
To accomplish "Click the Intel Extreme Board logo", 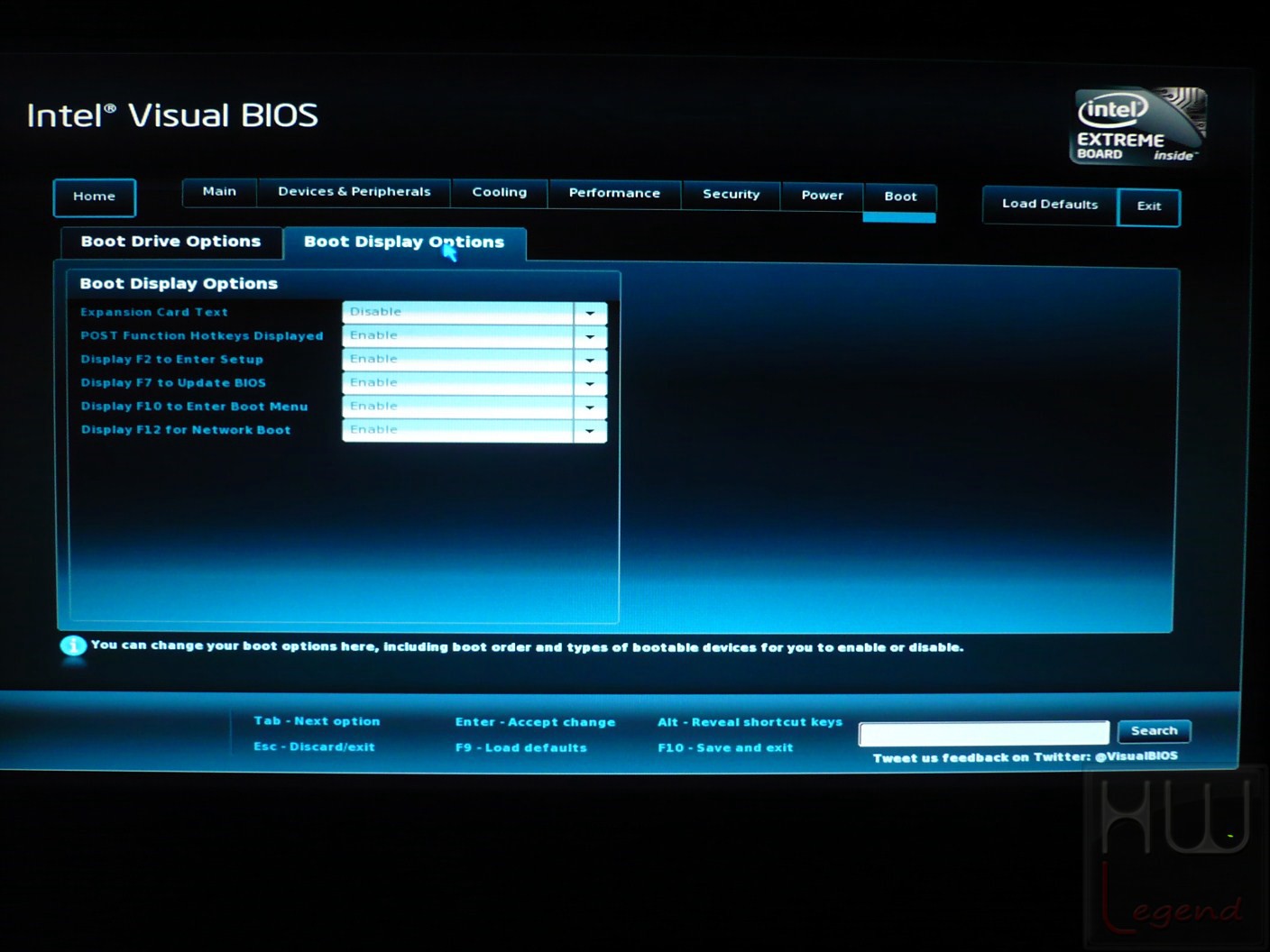I will tap(1139, 125).
